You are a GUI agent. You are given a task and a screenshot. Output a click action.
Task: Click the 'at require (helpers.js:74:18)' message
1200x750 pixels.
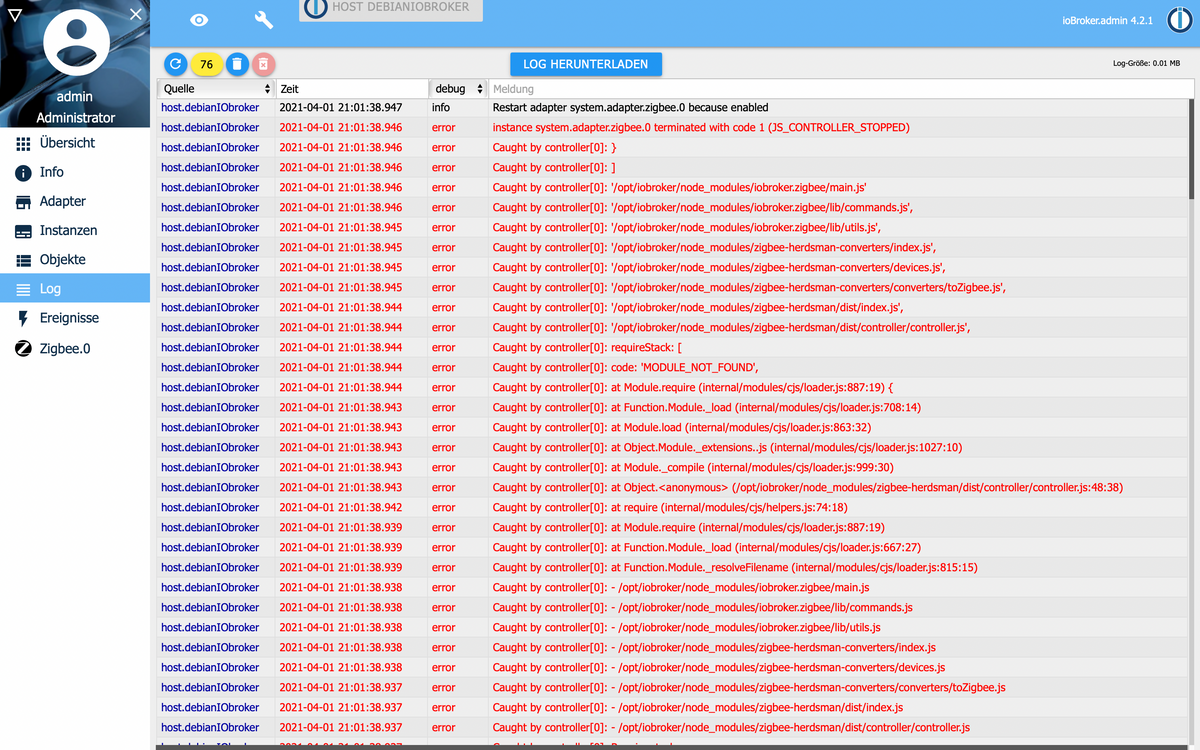[670, 507]
